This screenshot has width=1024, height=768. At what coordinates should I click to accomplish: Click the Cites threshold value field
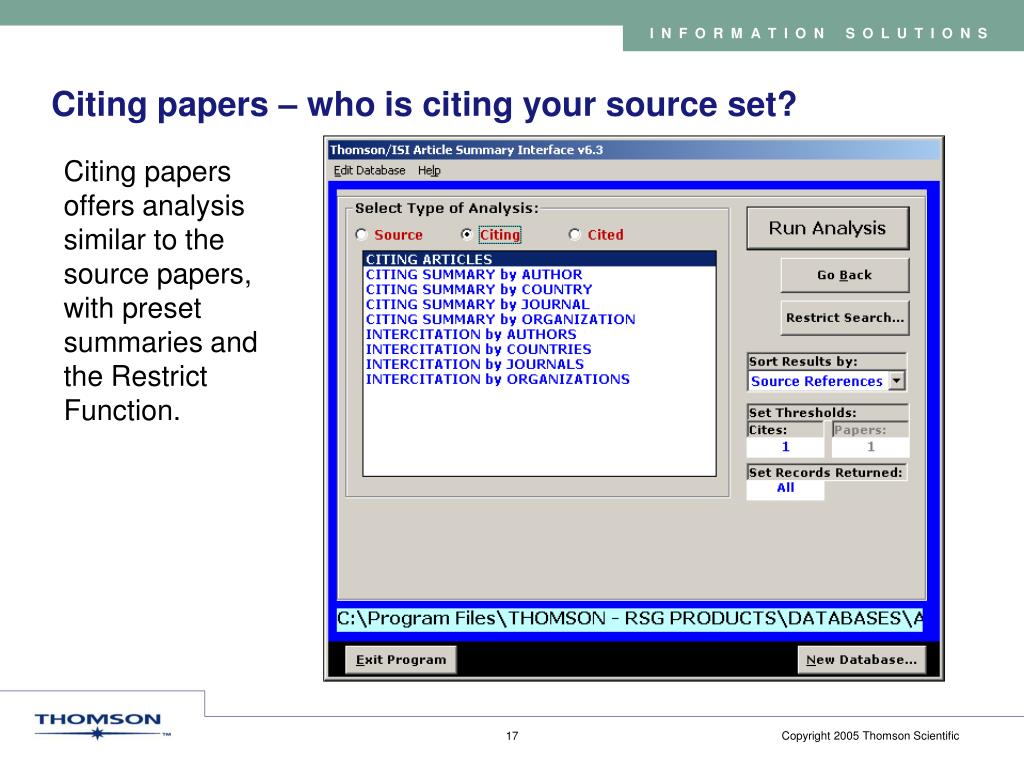[786, 447]
